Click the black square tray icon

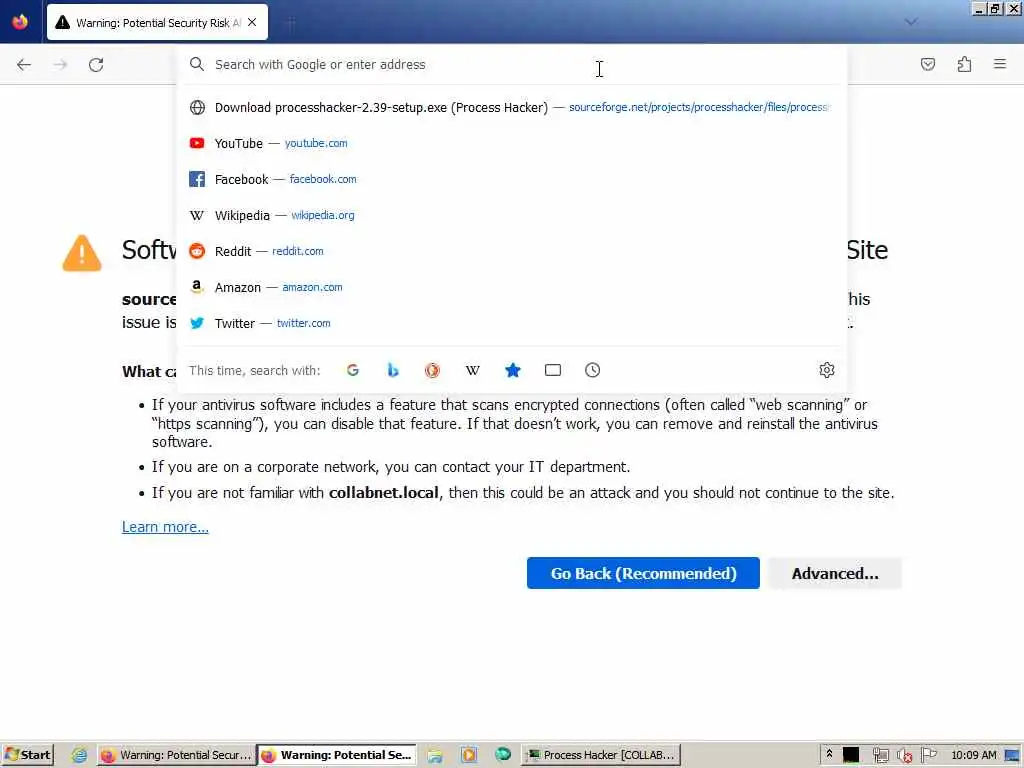(851, 756)
